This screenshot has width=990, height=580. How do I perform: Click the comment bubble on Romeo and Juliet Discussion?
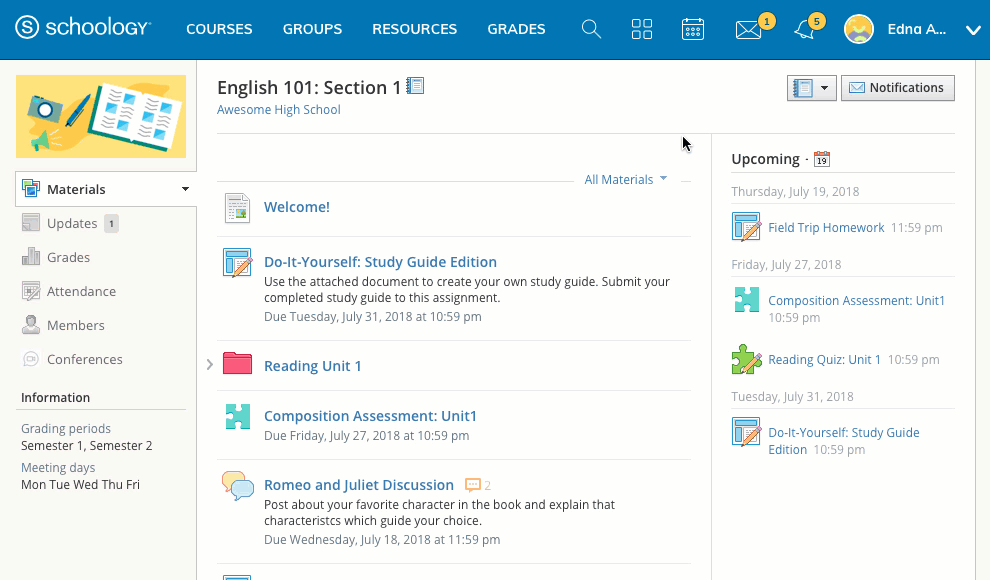473,485
